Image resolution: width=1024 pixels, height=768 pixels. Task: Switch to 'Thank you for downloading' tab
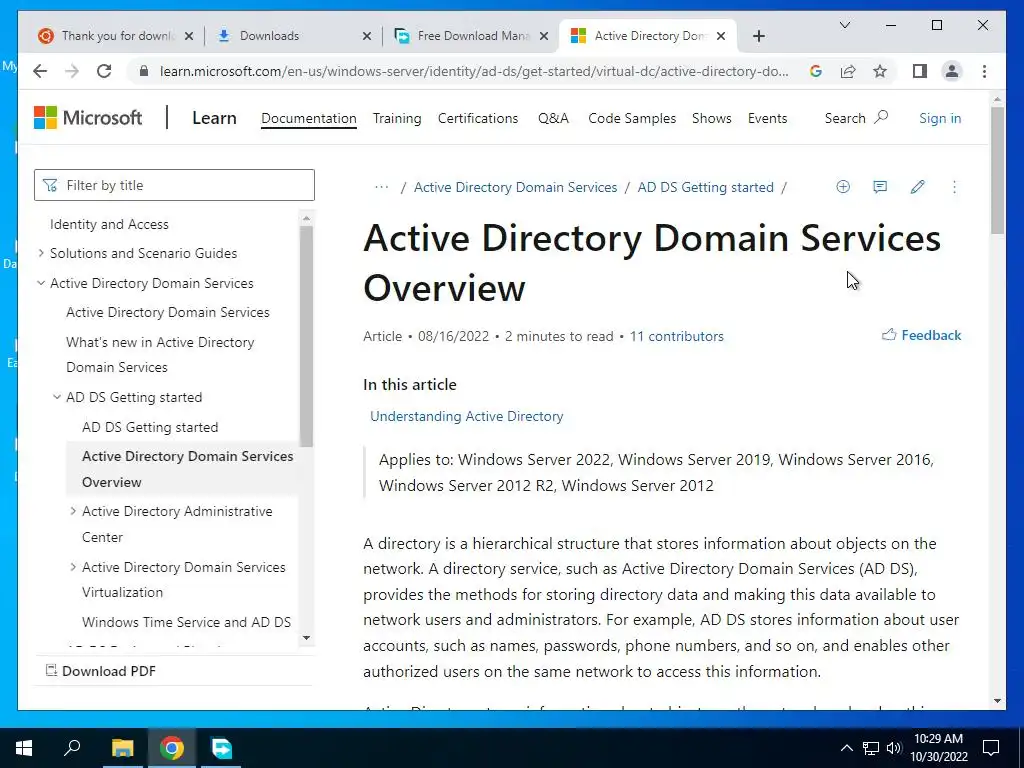click(116, 36)
